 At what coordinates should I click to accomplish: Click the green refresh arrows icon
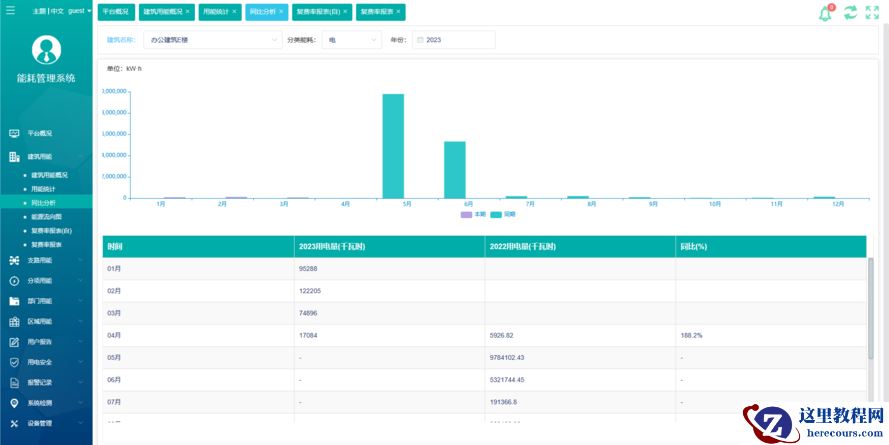pos(850,13)
